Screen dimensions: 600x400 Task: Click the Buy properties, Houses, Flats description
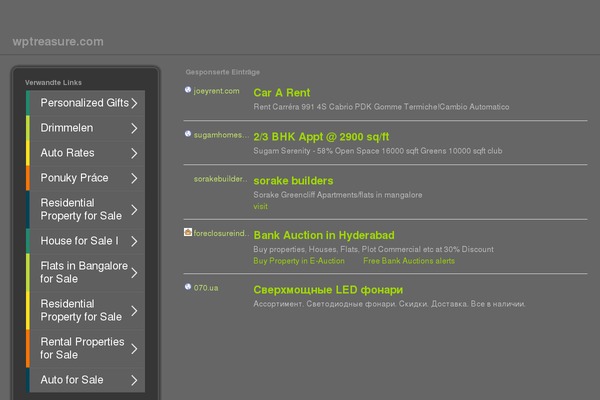[x=373, y=250]
